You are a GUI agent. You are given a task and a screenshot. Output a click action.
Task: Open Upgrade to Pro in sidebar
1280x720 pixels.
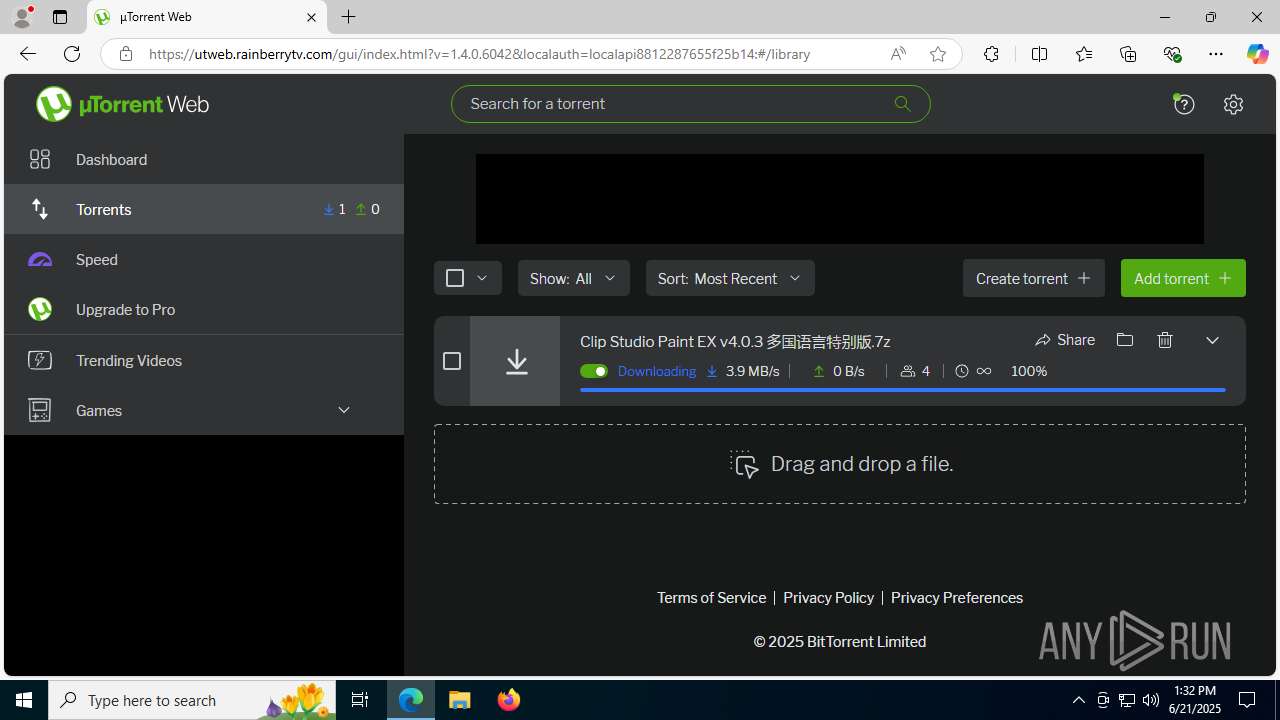(204, 309)
